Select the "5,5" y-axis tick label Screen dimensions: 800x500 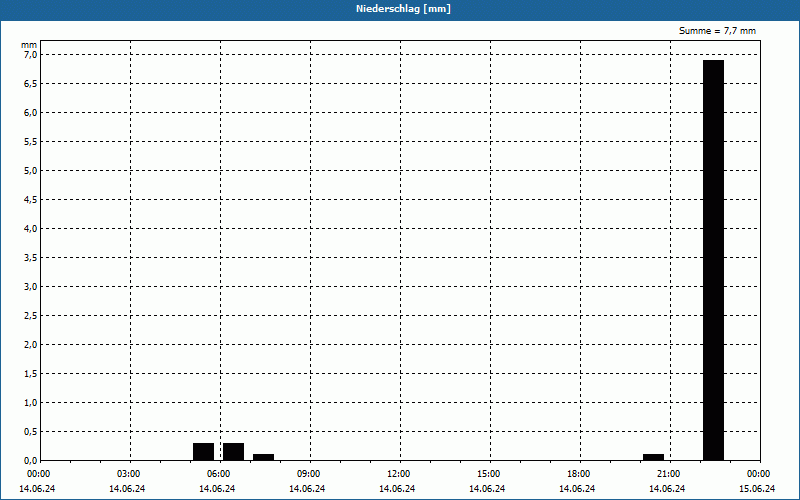tap(31, 142)
